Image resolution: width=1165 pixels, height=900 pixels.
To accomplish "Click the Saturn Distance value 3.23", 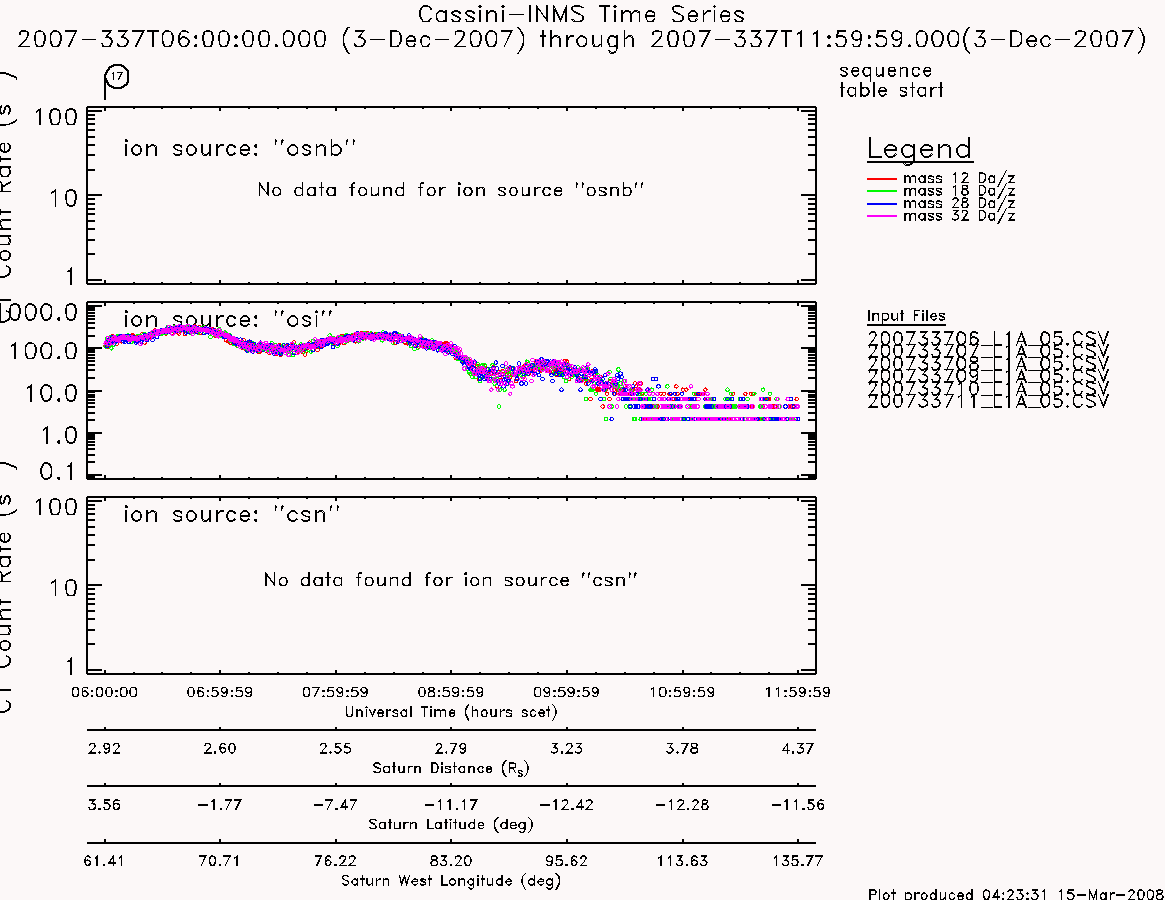I will pyautogui.click(x=566, y=748).
